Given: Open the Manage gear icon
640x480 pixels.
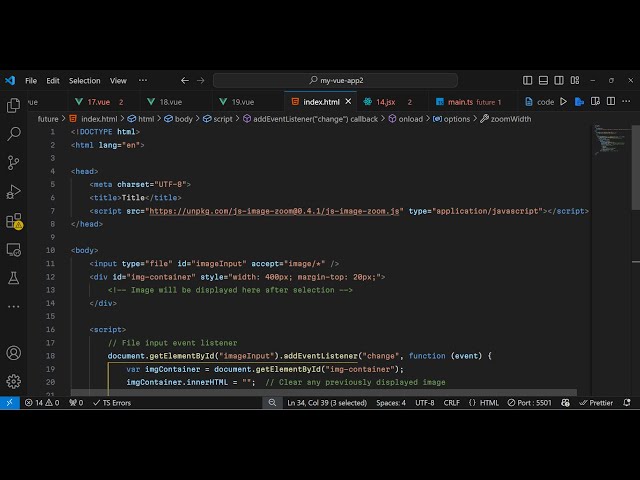Looking at the screenshot, I should point(14,381).
